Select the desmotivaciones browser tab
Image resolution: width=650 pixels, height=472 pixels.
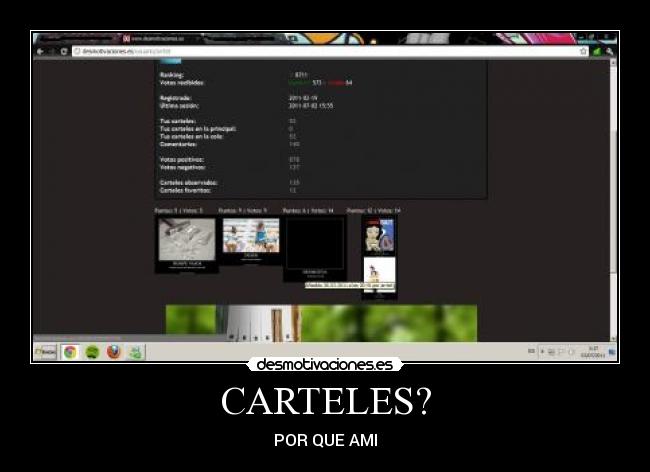(x=160, y=39)
